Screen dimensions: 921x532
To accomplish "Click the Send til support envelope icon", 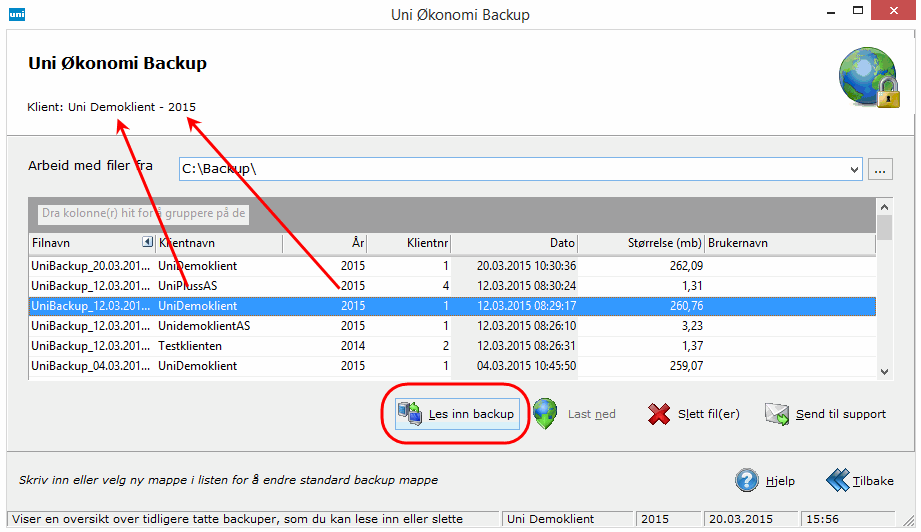I will [778, 414].
